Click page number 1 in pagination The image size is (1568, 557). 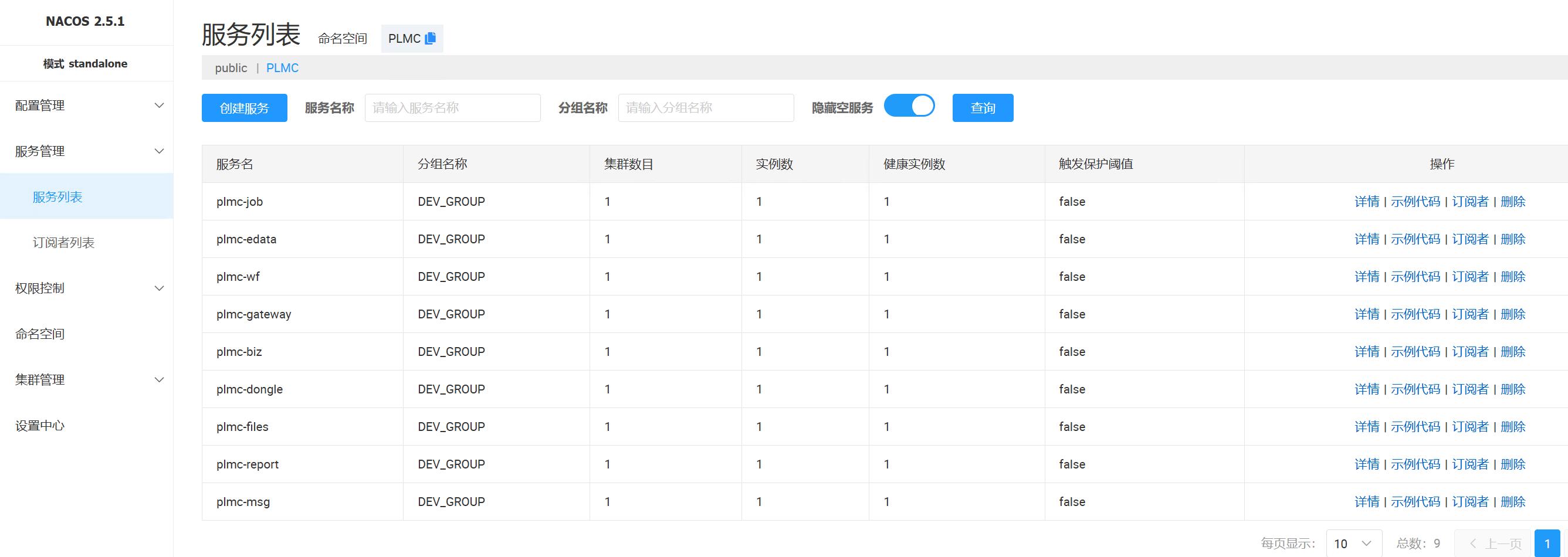coord(1547,544)
